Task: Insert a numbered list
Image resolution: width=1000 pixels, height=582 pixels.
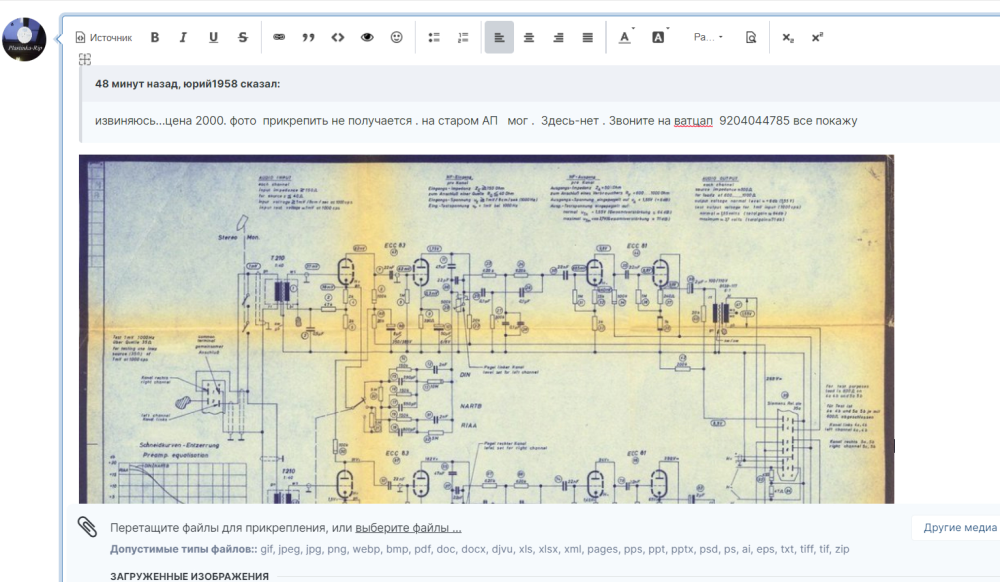Action: (463, 38)
